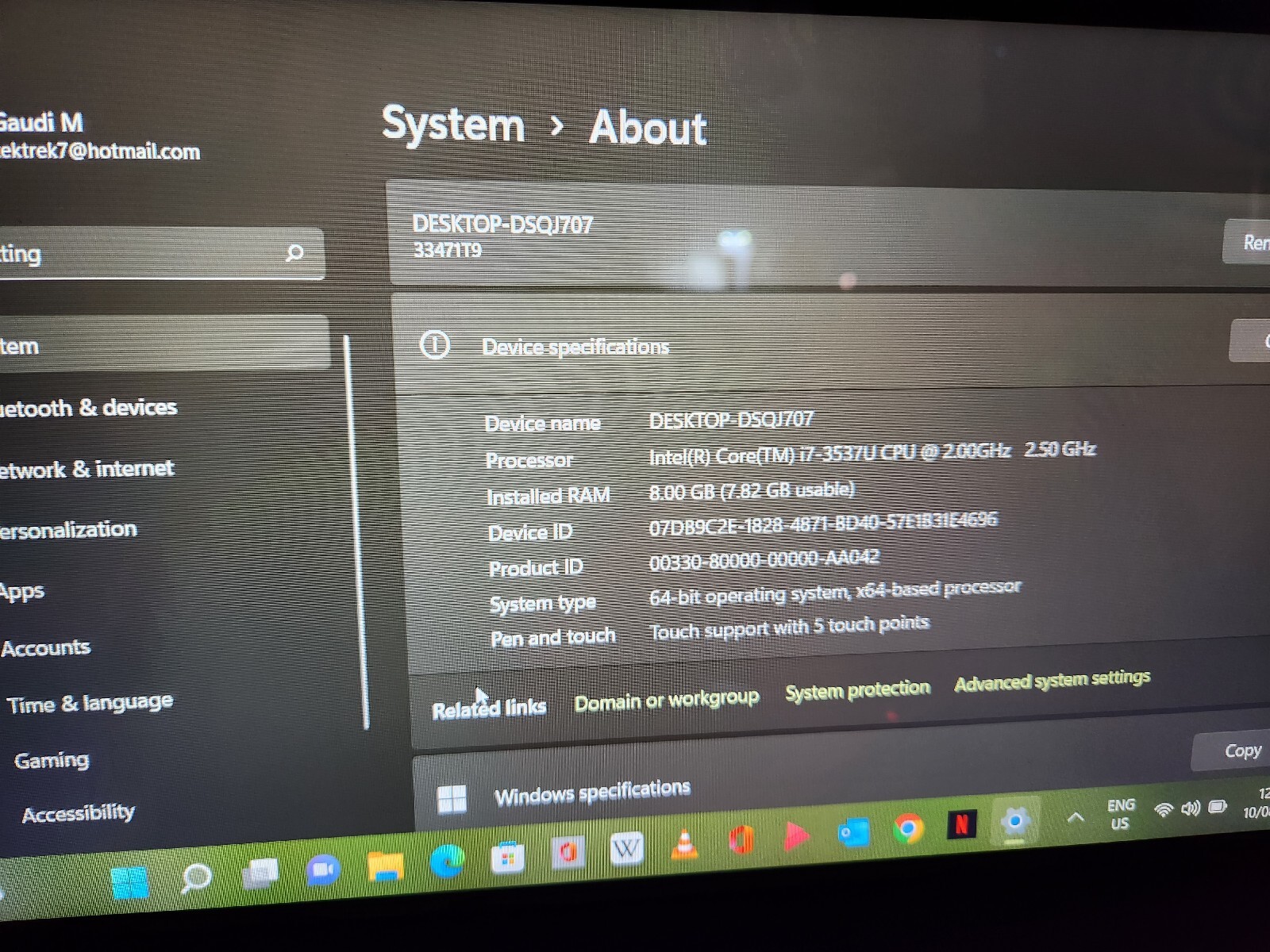Open Personalization settings
This screenshot has width=1270, height=952.
[x=68, y=529]
